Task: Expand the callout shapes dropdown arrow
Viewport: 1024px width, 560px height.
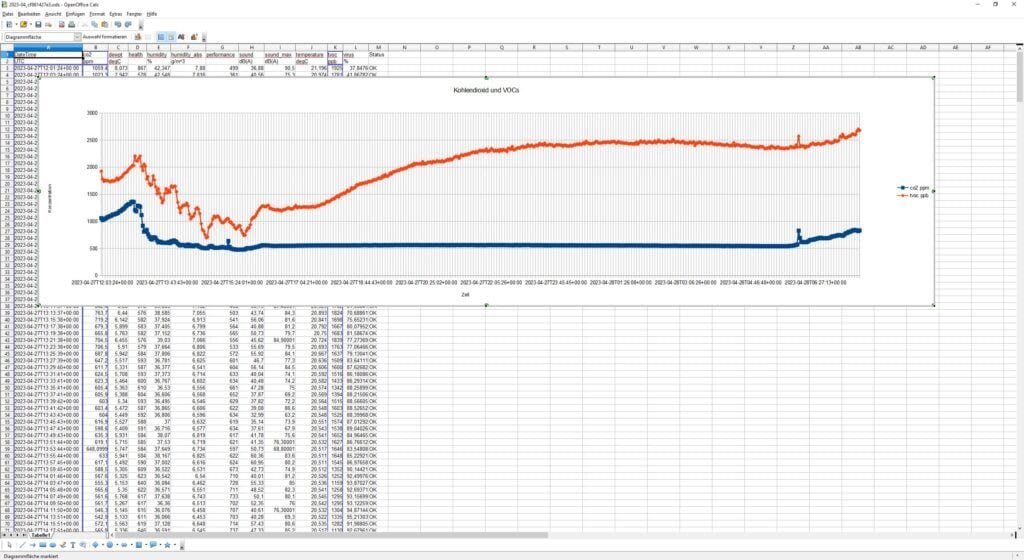Action: point(160,545)
